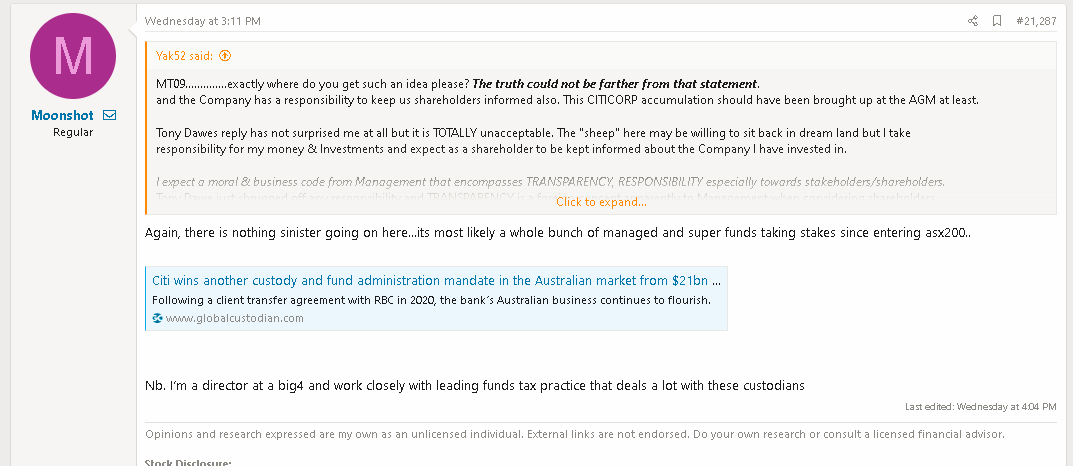
Task: Click the 'Opinions and research expressed' disclaimer text
Action: [575, 434]
